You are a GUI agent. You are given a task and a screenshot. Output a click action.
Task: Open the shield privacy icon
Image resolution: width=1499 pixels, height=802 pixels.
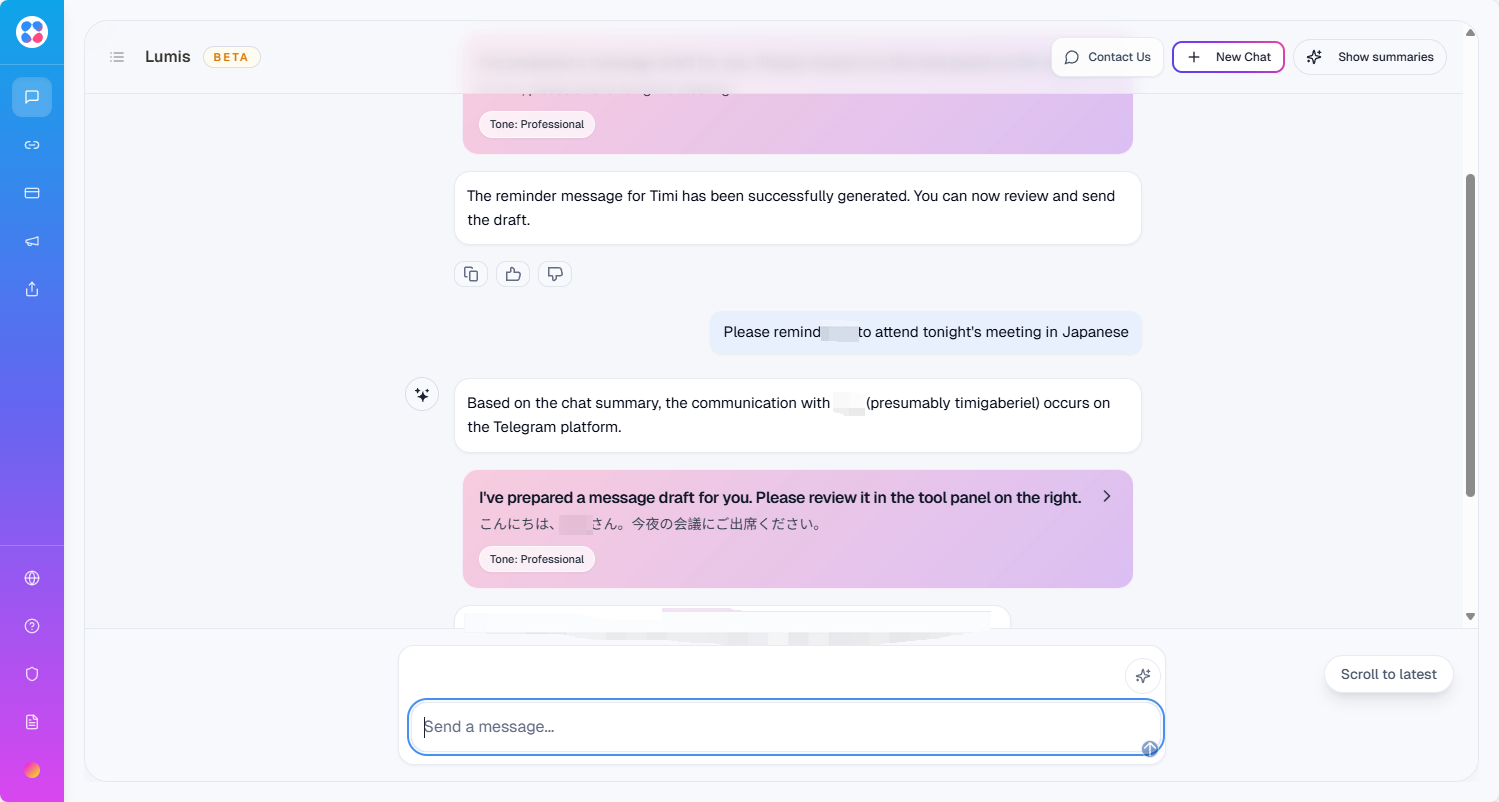[32, 674]
